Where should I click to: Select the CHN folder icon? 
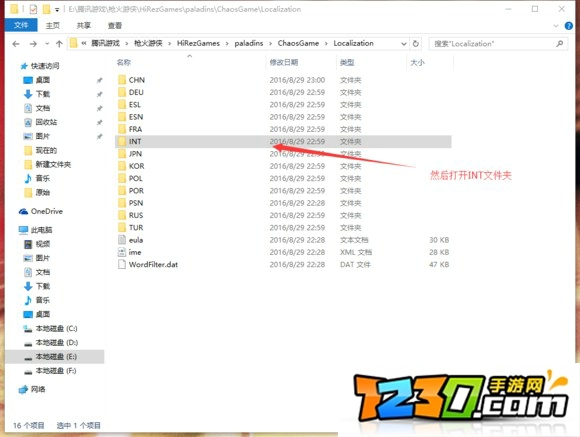(122, 80)
